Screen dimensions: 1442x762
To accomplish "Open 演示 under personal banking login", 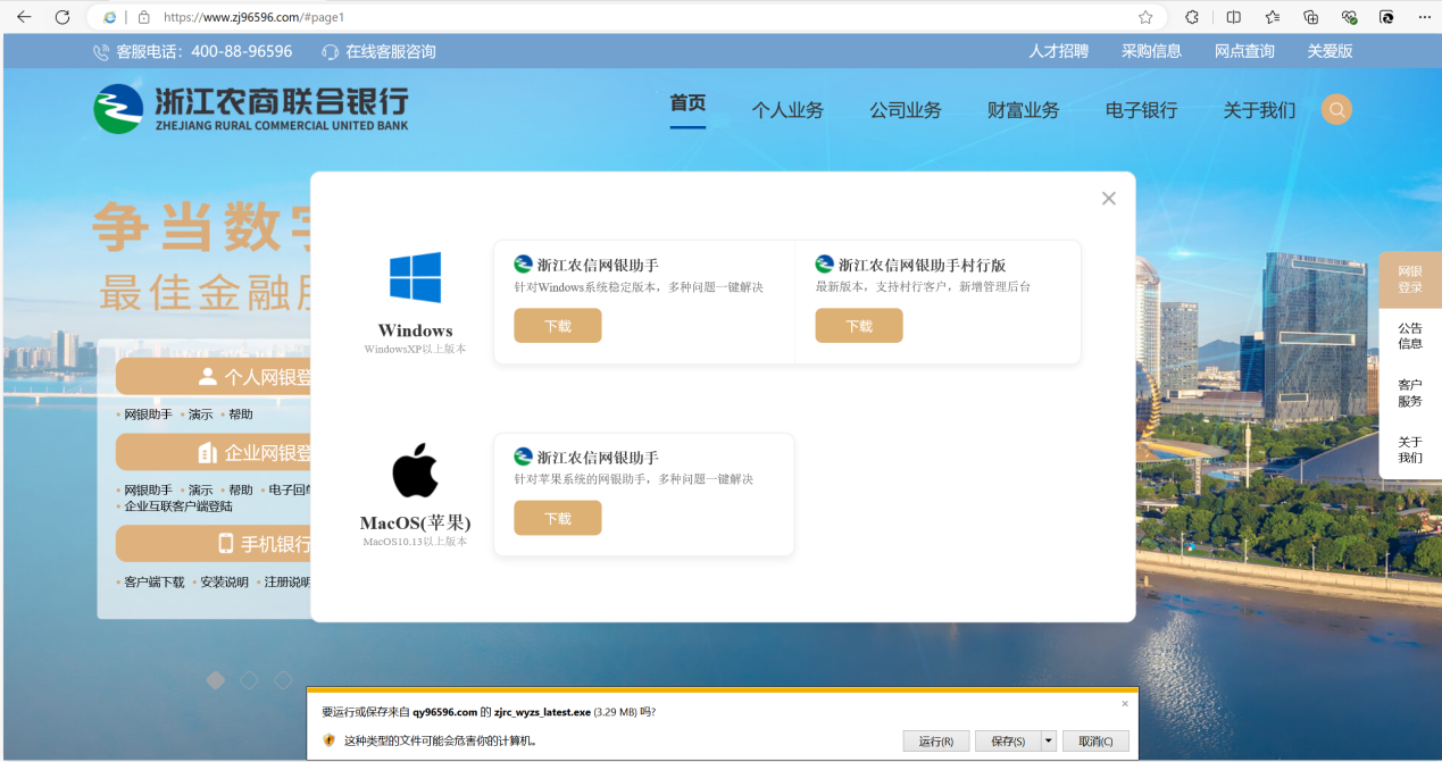I will 201,414.
